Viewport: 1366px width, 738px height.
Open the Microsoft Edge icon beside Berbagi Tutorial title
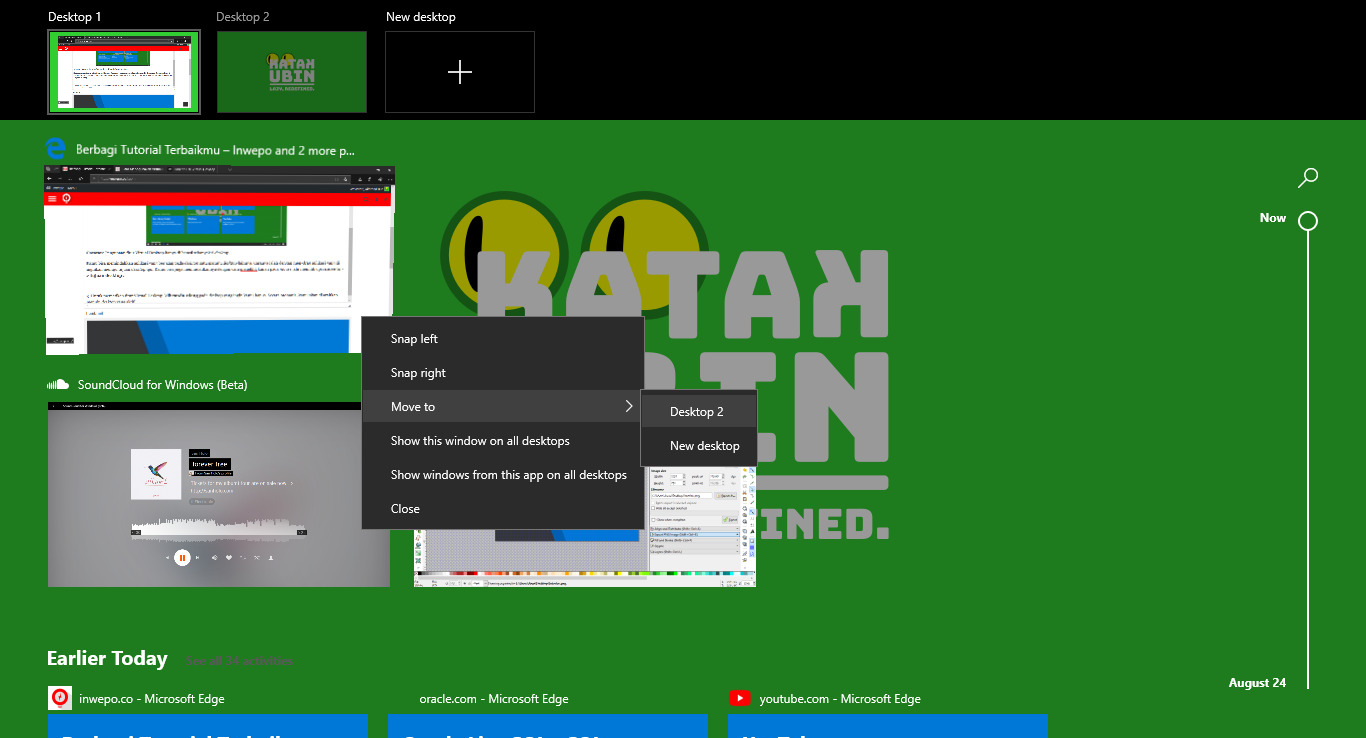[x=56, y=150]
